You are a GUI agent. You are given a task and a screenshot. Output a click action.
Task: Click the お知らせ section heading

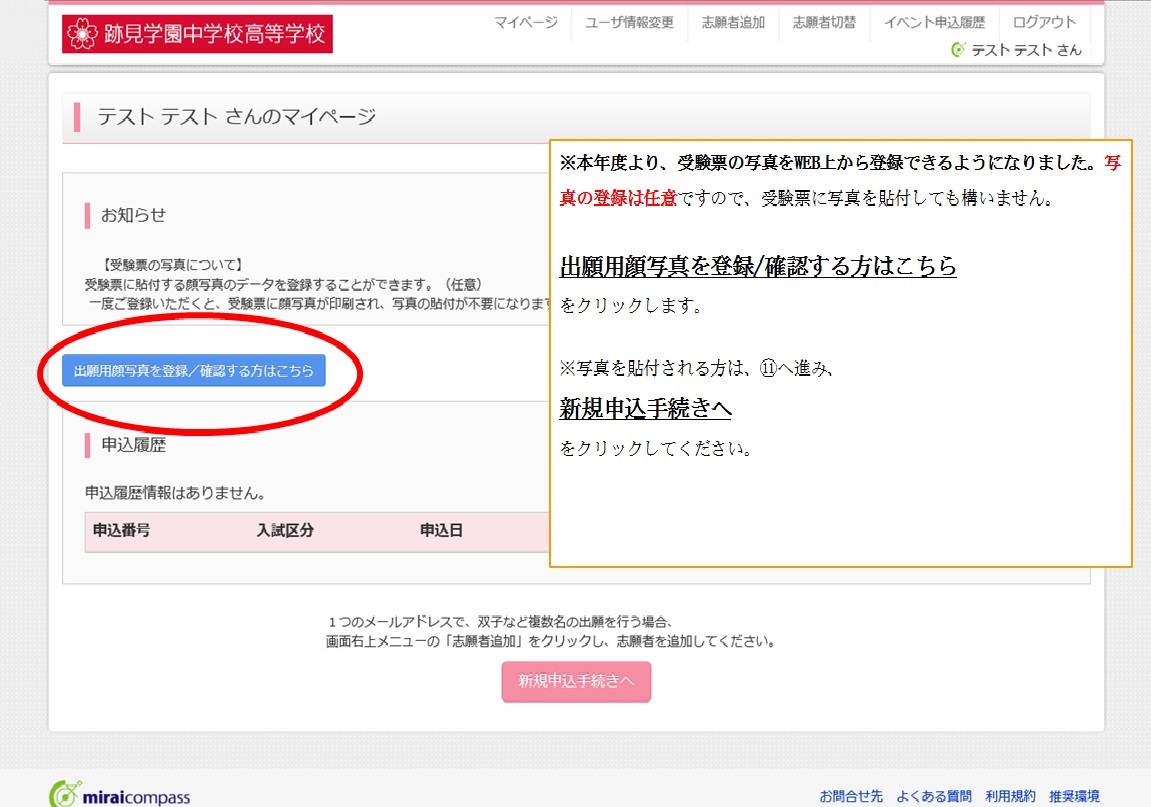(x=134, y=215)
